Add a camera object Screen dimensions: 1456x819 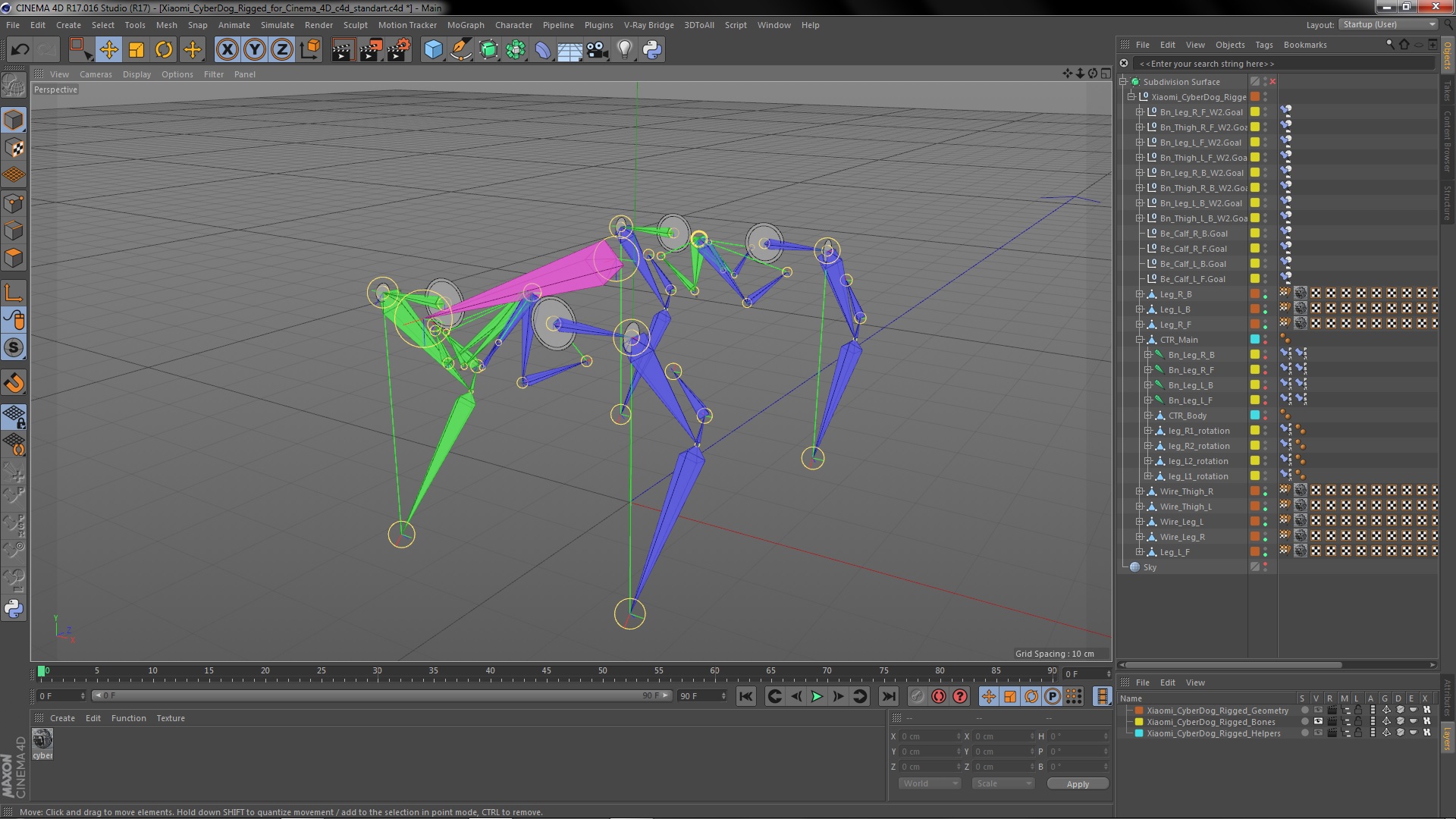click(x=598, y=50)
